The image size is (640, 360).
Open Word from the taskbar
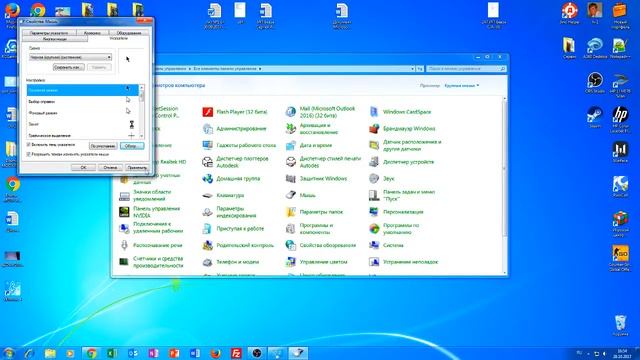click(x=195, y=353)
